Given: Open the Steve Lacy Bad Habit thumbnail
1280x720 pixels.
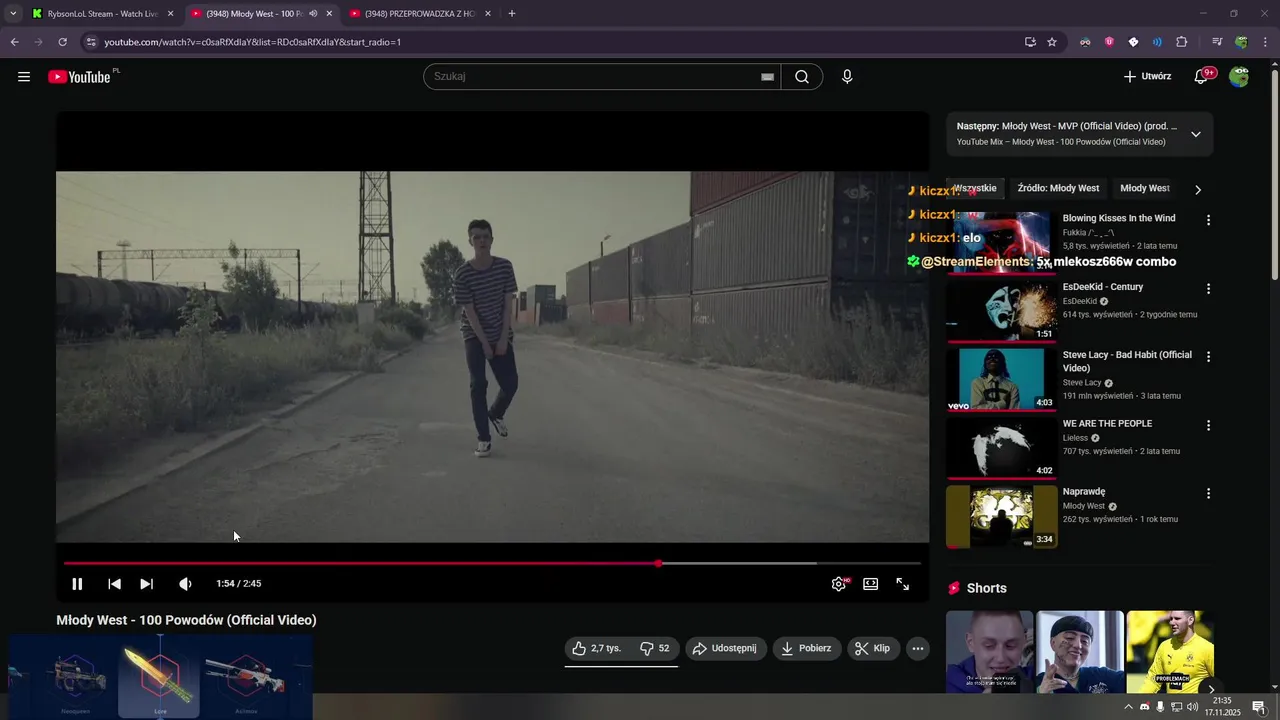Looking at the screenshot, I should point(1001,379).
